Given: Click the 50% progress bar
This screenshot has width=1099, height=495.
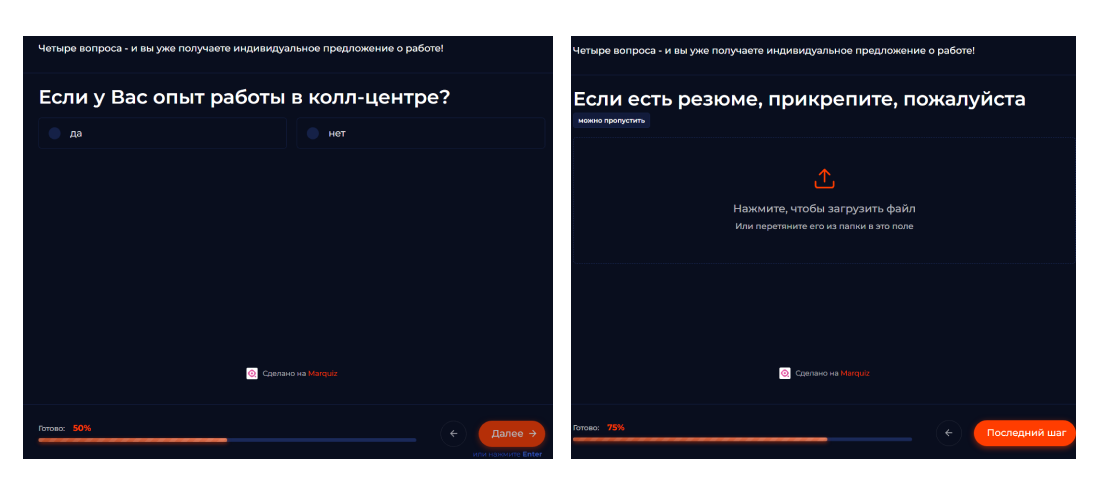Looking at the screenshot, I should 227,440.
